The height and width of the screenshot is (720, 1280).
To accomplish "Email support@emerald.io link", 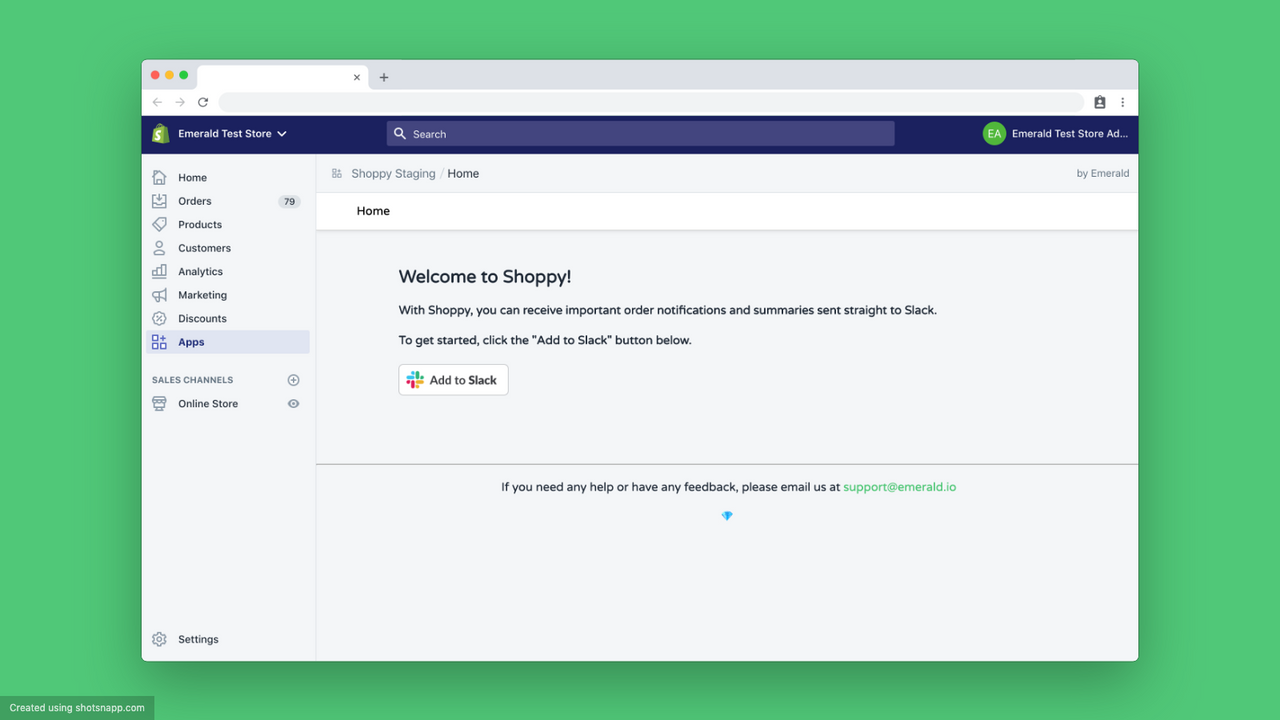I will (x=899, y=487).
